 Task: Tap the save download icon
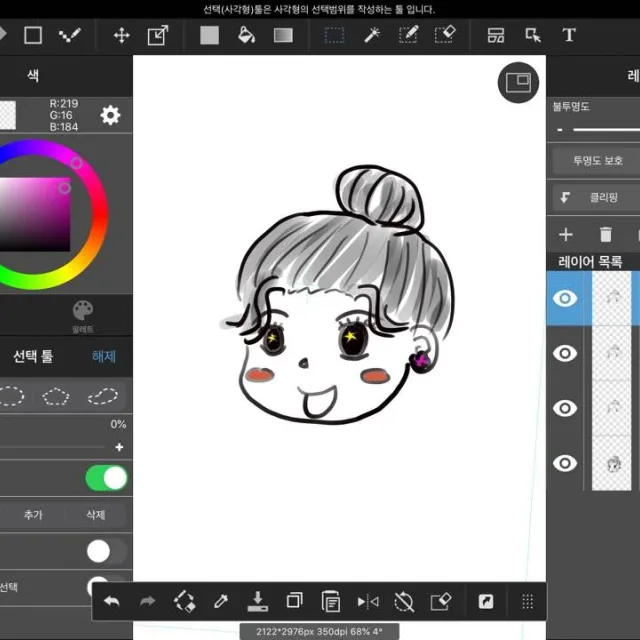tap(258, 601)
